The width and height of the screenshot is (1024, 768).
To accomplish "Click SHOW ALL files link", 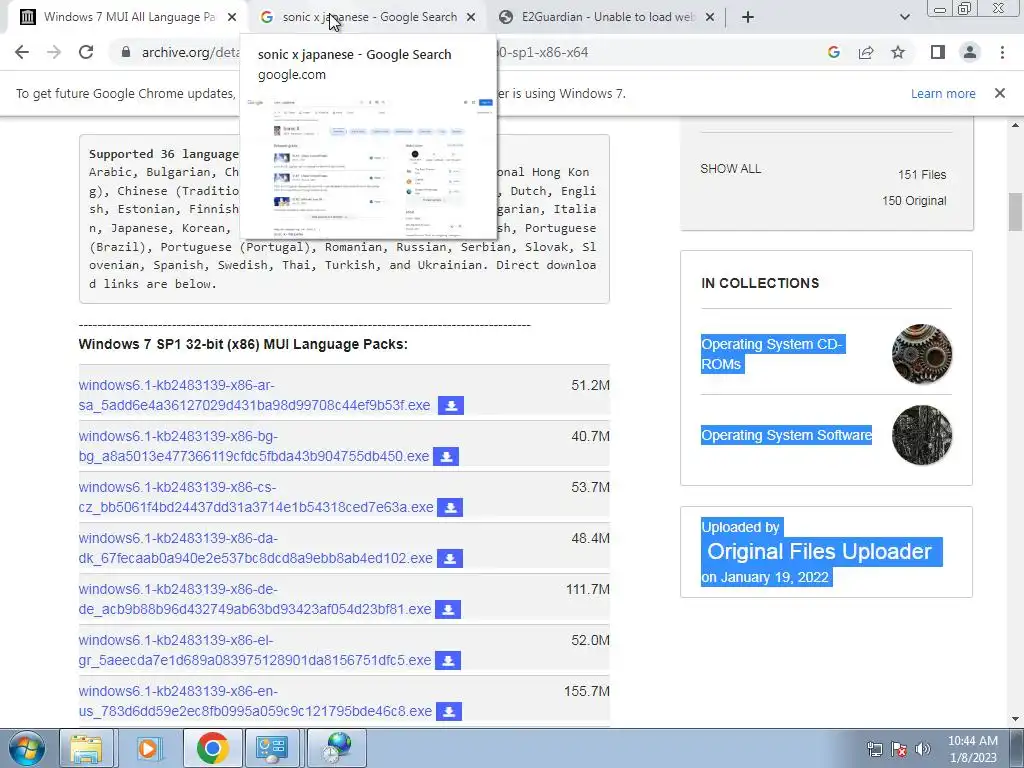I will 730,168.
